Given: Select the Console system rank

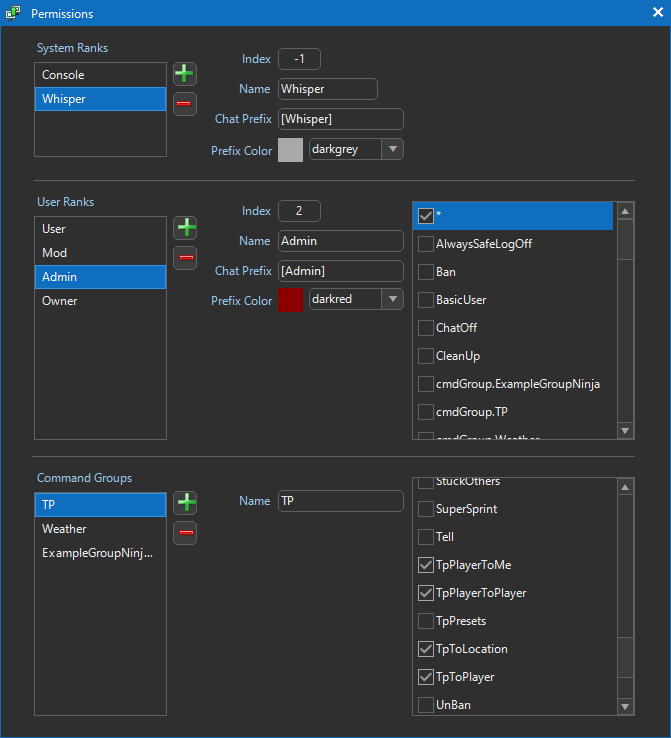Looking at the screenshot, I should pos(100,75).
